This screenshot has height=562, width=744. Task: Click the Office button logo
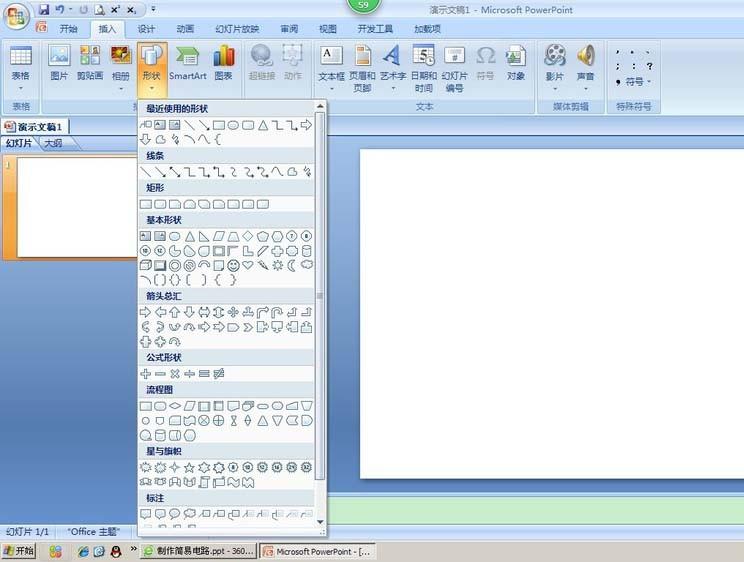[x=17, y=17]
